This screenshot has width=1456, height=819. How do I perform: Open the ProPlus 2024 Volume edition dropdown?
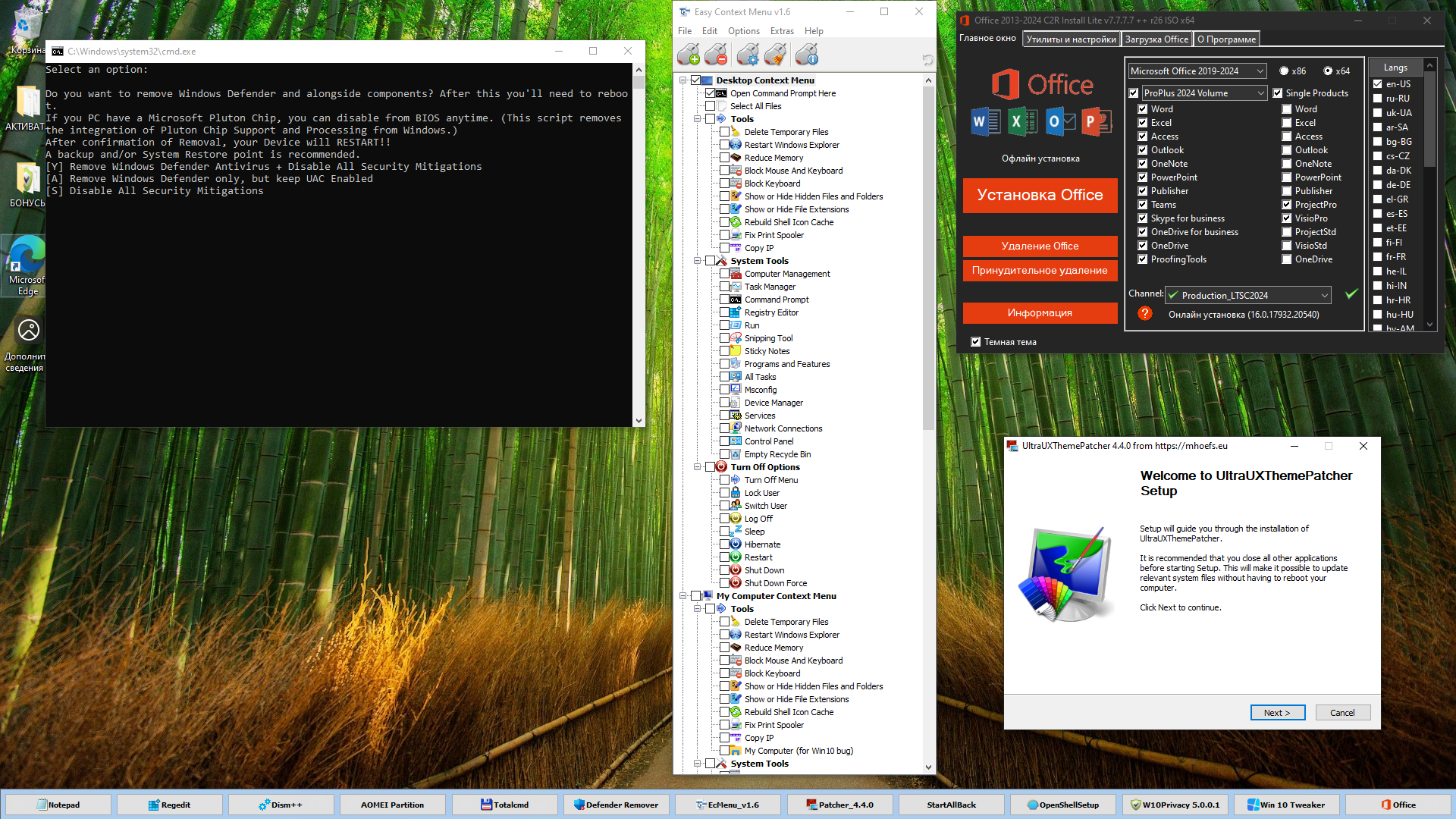(x=1204, y=93)
